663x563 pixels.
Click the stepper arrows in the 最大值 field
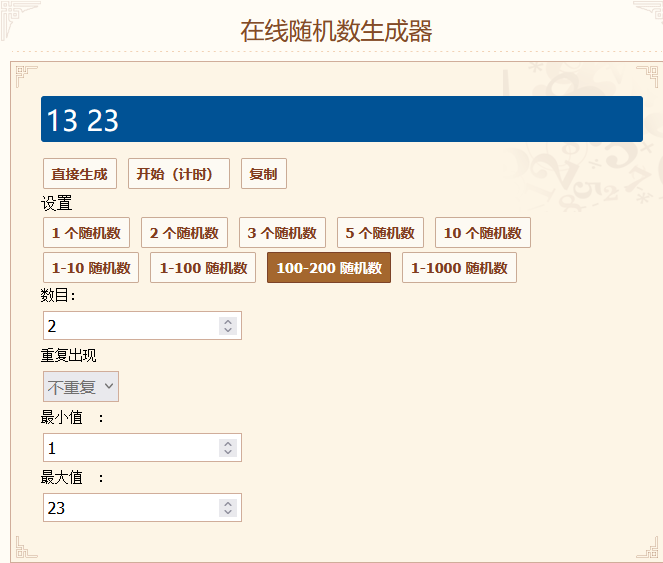(x=228, y=508)
